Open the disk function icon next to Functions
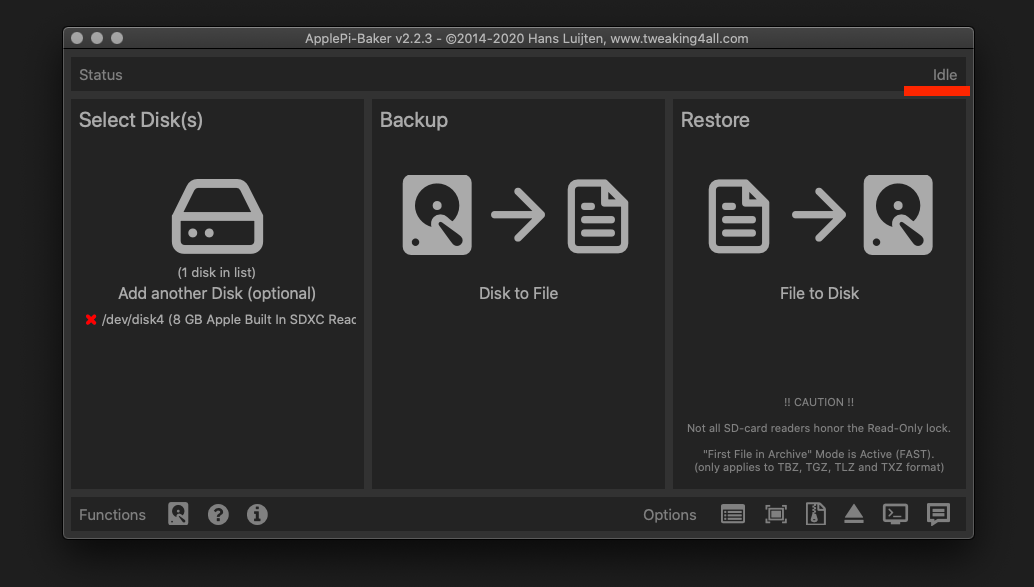1034x587 pixels. pos(178,514)
